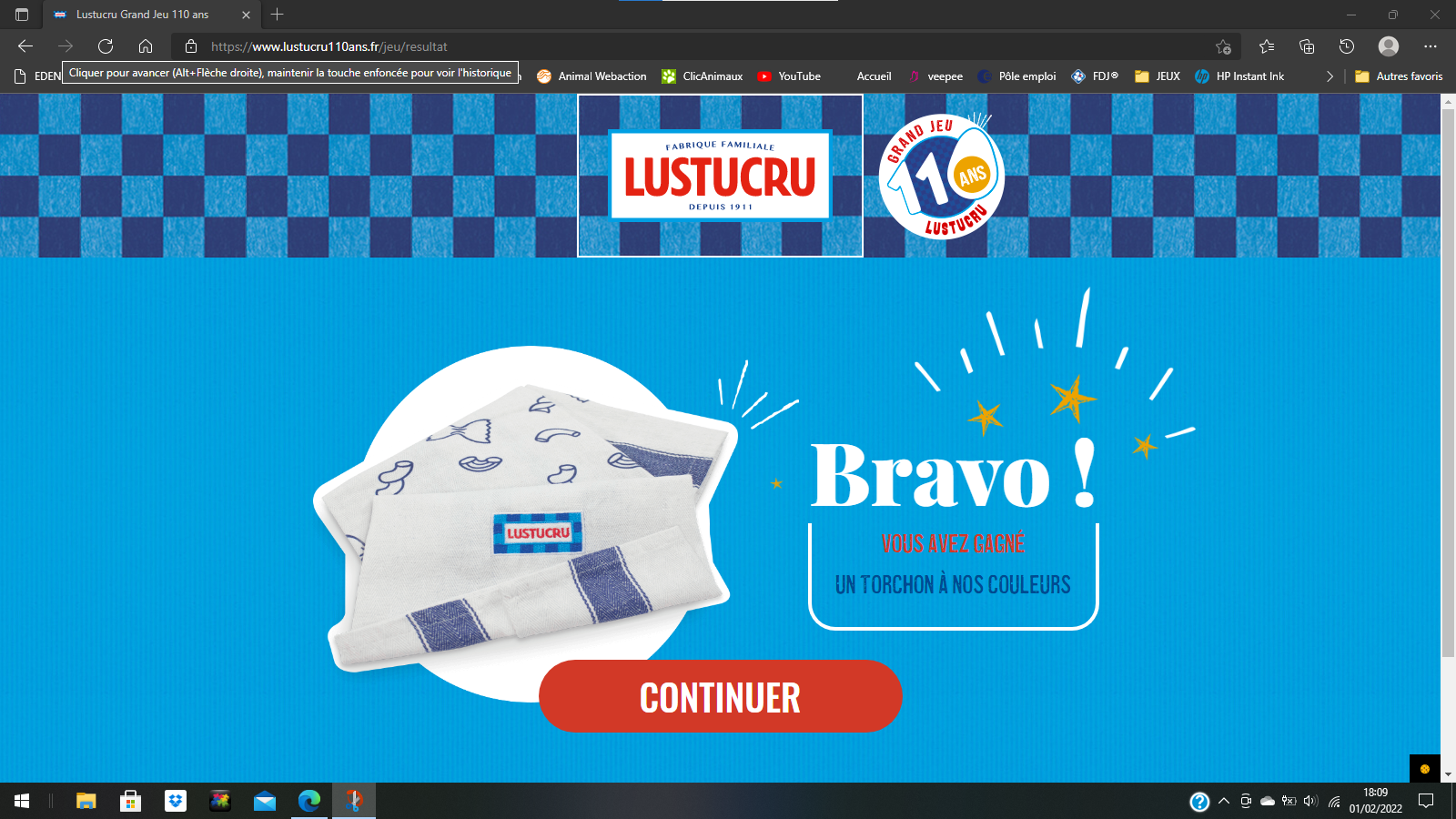The width and height of the screenshot is (1456, 819).
Task: Select the Lustucru Grand Jeu 110 ans tab
Action: point(142,15)
